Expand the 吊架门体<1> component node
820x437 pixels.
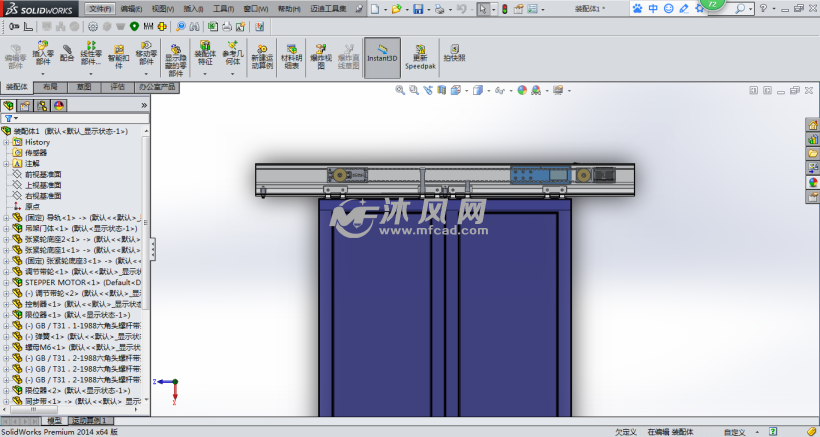6,228
